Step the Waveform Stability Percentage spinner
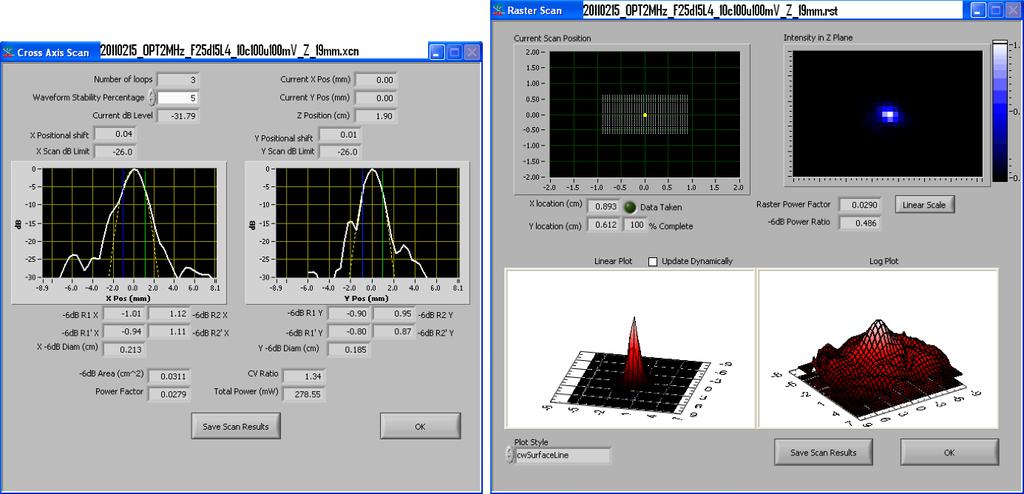This screenshot has height=494, width=1024. coord(152,98)
